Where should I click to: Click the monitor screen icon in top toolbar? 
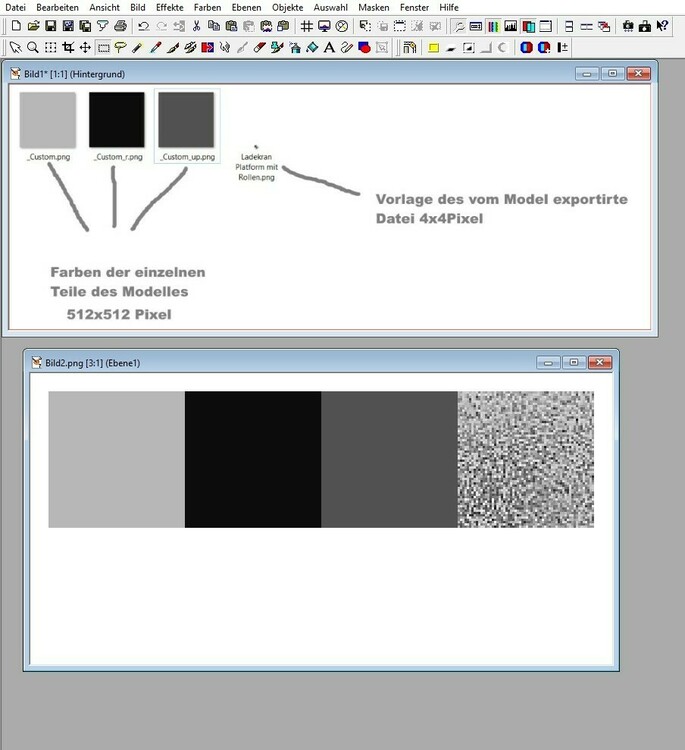(324, 26)
